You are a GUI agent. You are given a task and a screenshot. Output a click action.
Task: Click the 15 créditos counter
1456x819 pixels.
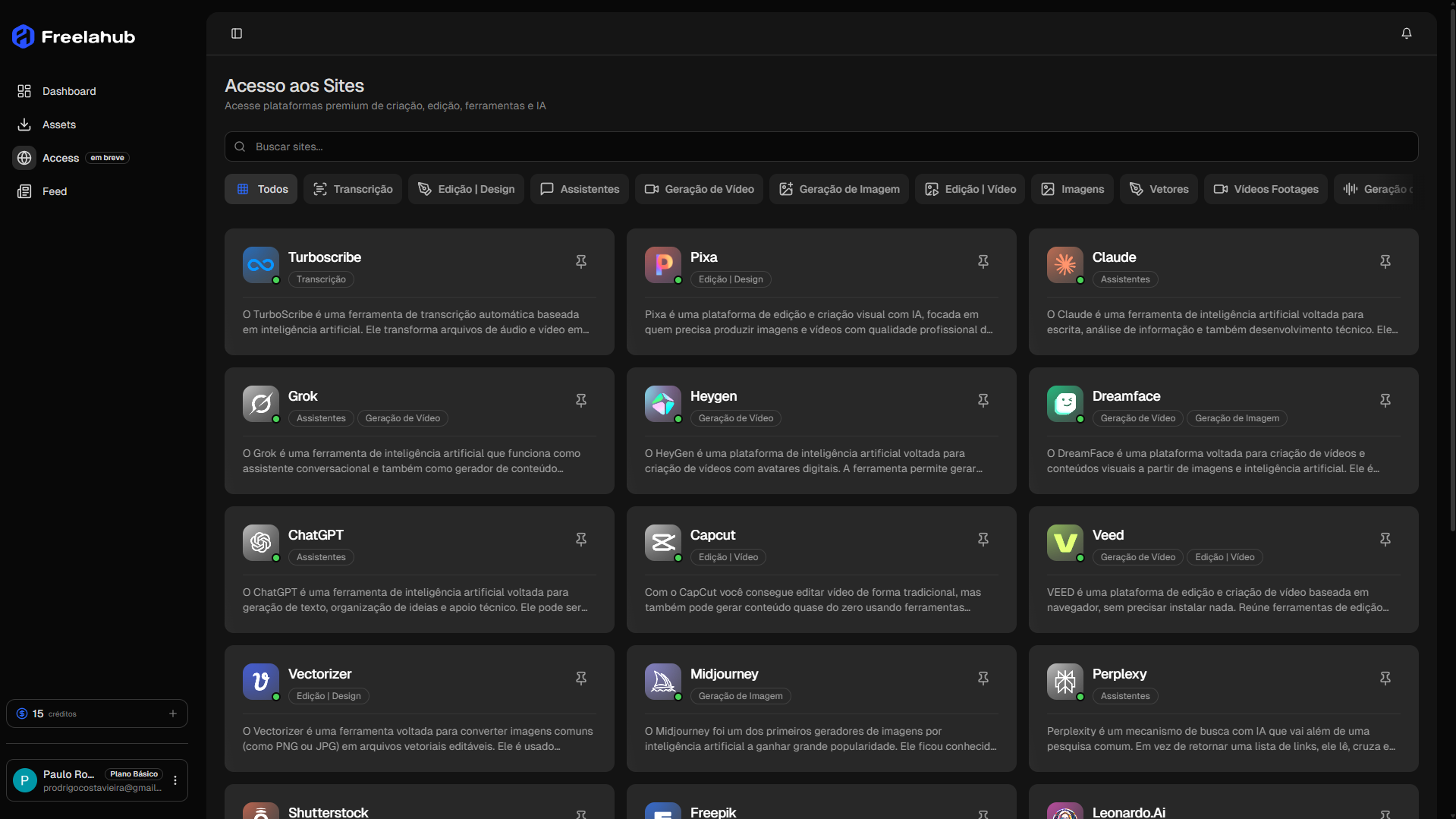pyautogui.click(x=46, y=713)
